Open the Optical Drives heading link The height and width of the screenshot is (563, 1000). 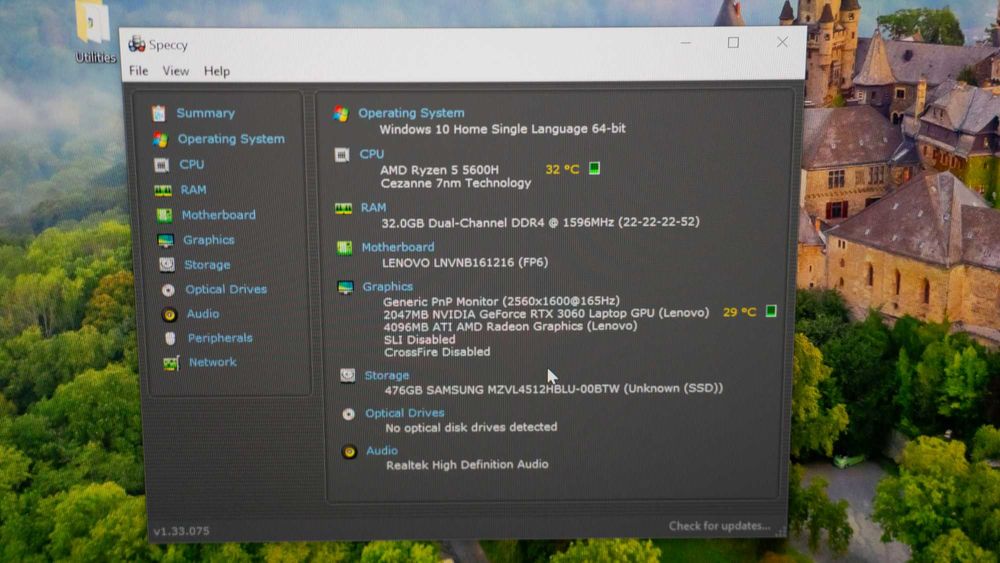pos(405,413)
